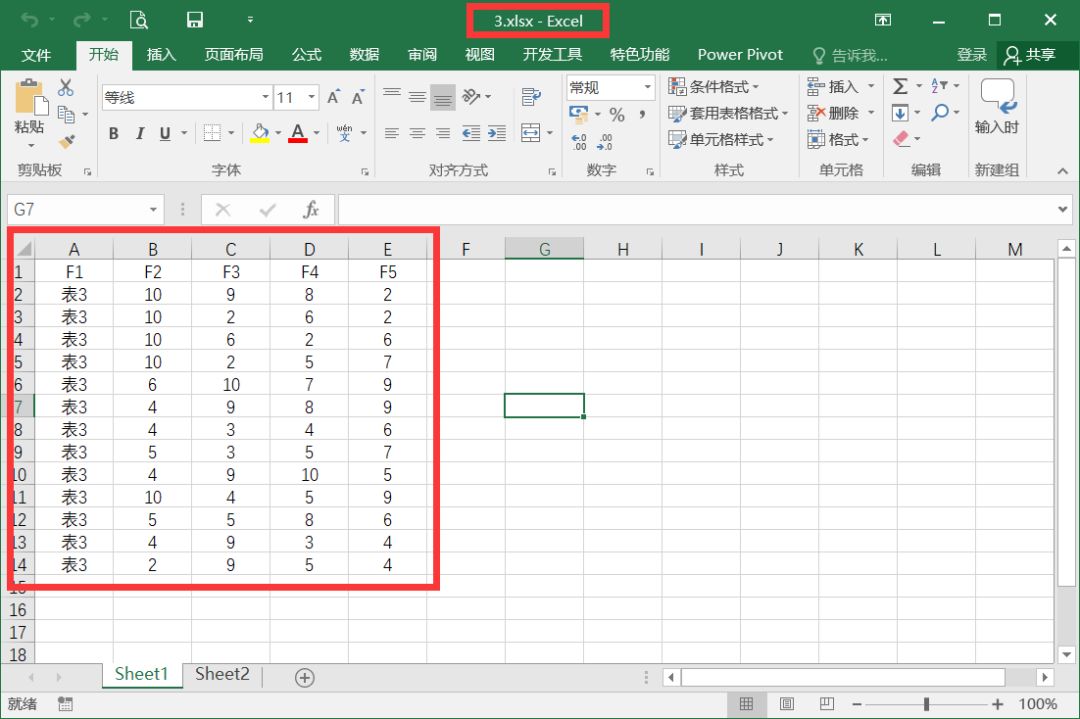The image size is (1080, 719).
Task: Open Find and Select magnifier
Action: 939,112
